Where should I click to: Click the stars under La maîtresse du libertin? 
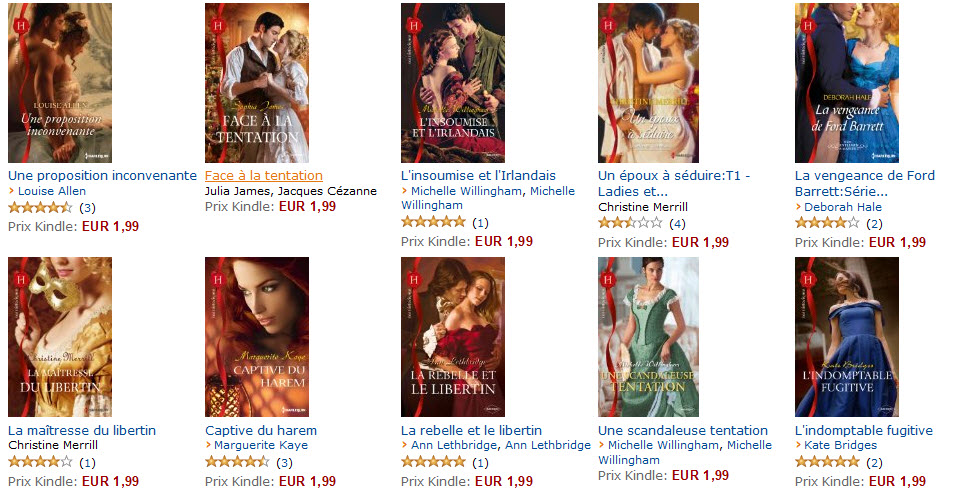click(40, 462)
